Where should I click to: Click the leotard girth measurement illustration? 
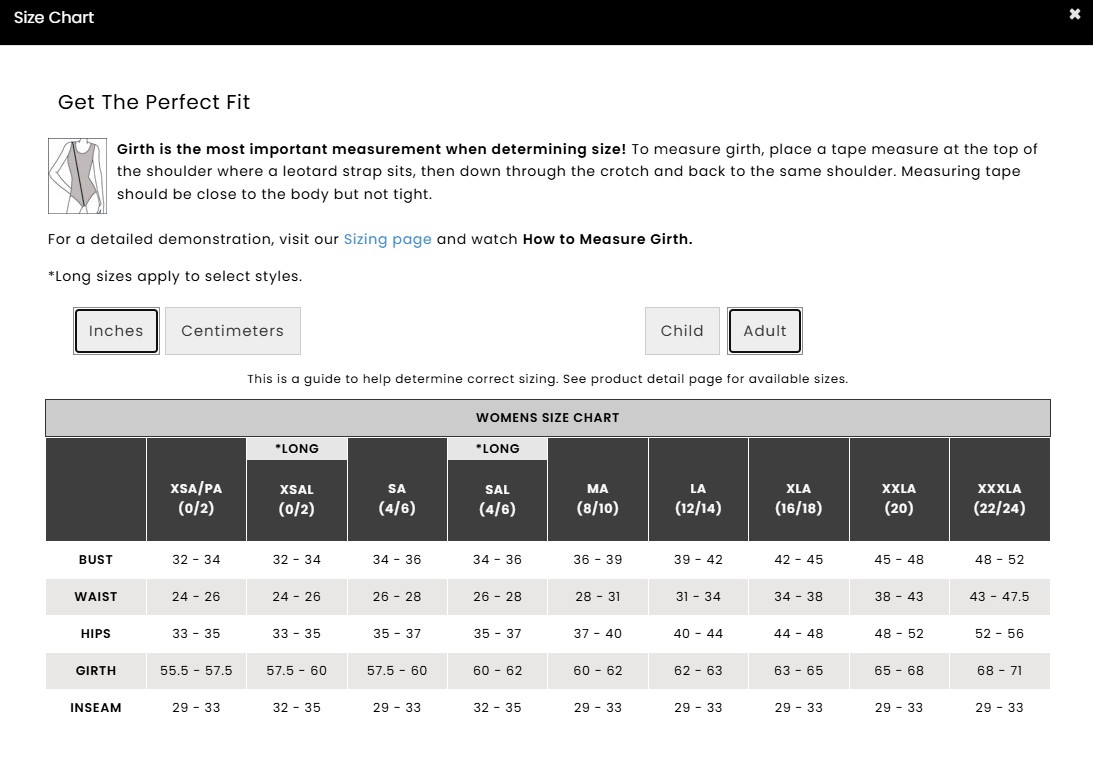tap(77, 176)
